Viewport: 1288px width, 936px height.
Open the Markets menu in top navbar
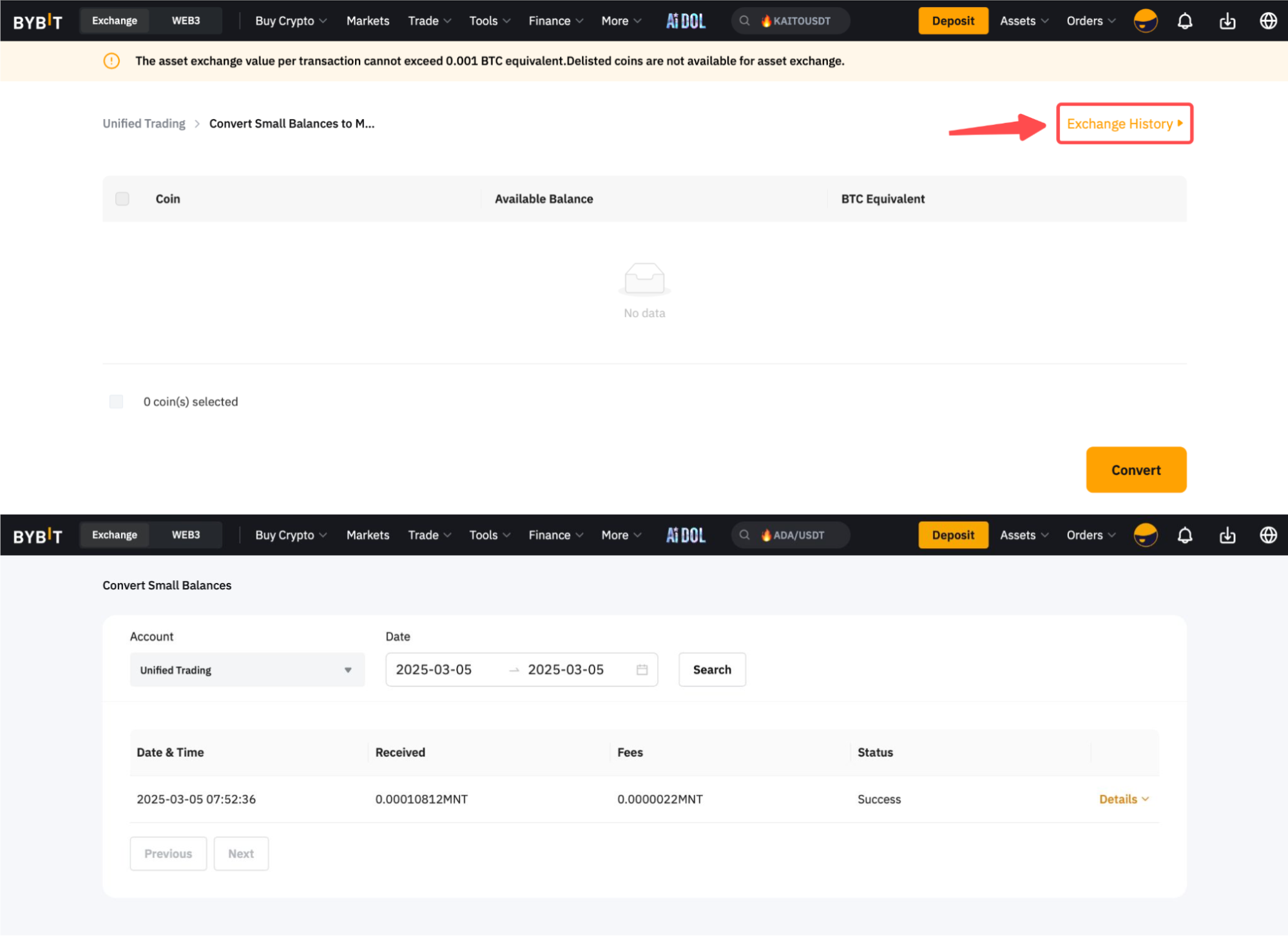click(x=367, y=21)
